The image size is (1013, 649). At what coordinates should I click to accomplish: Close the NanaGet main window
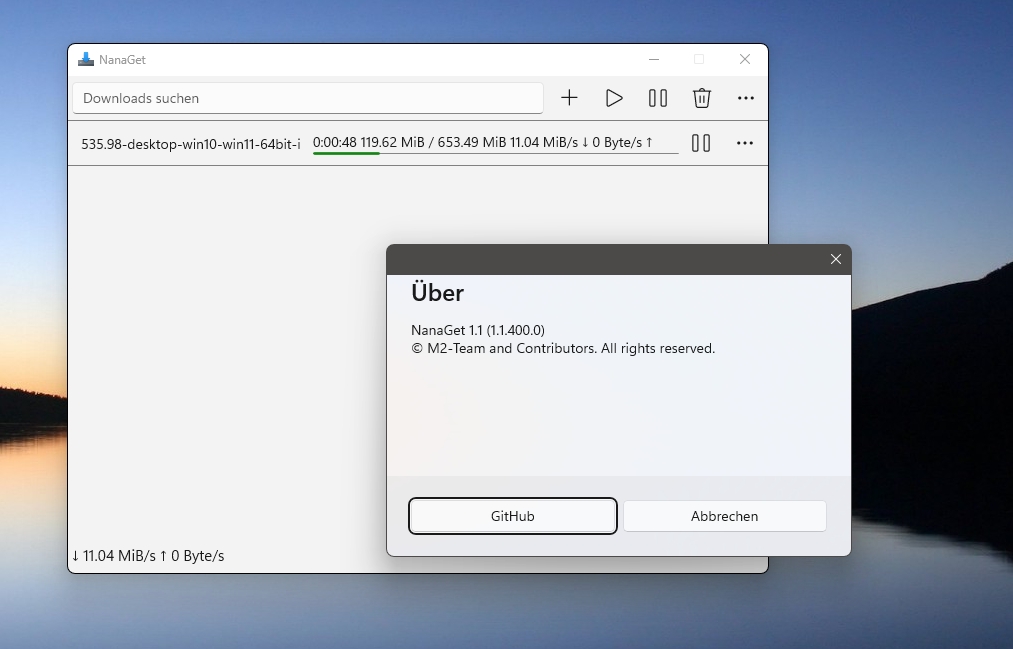pos(745,59)
